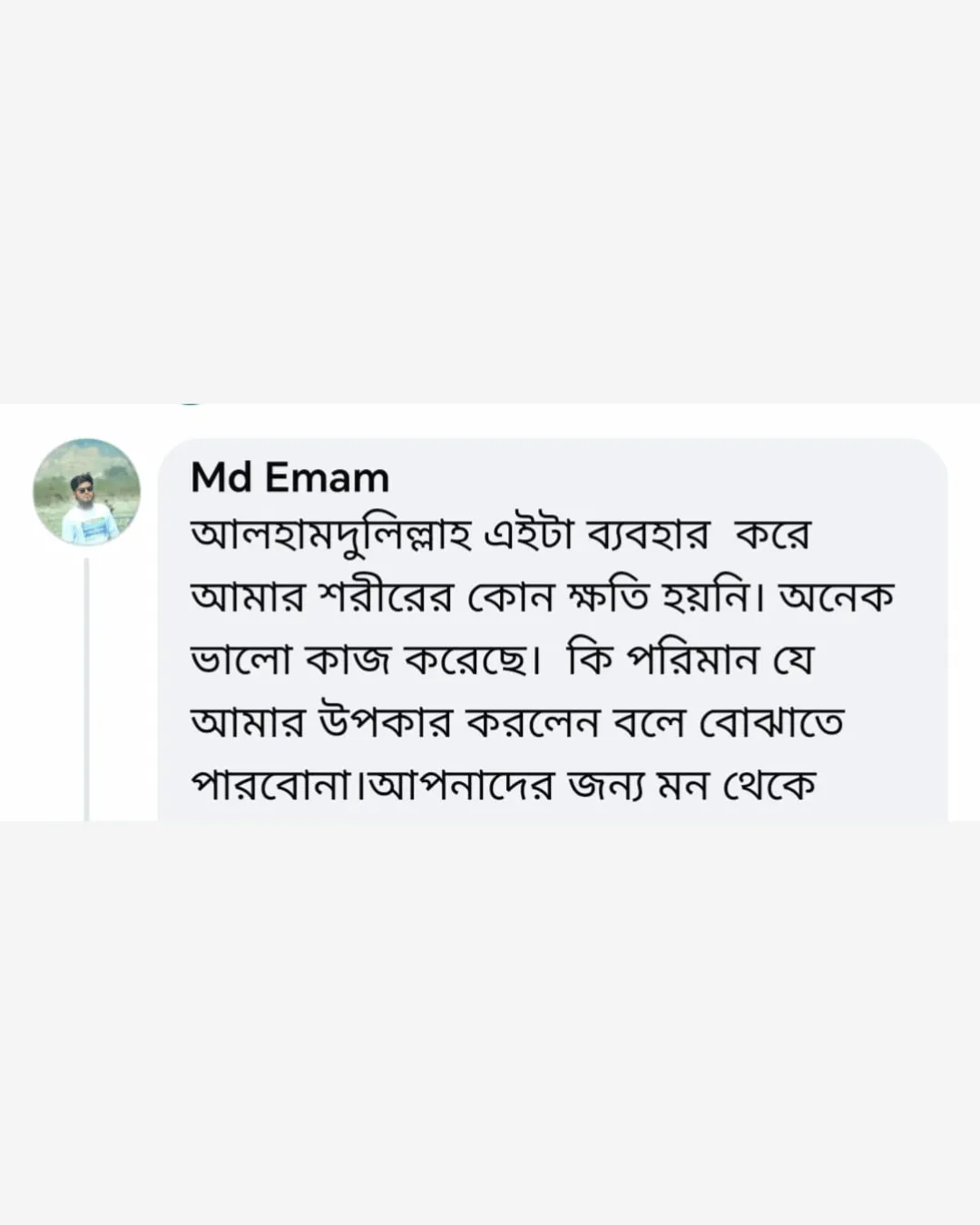
Task: Click the word পরিমান in the comment
Action: (x=693, y=660)
